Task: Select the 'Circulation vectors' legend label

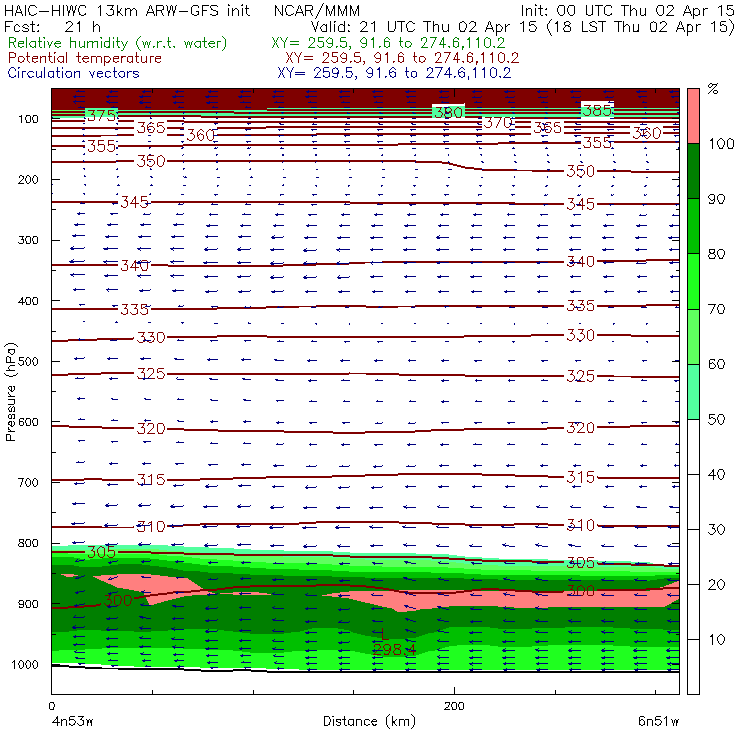Action: tap(74, 73)
